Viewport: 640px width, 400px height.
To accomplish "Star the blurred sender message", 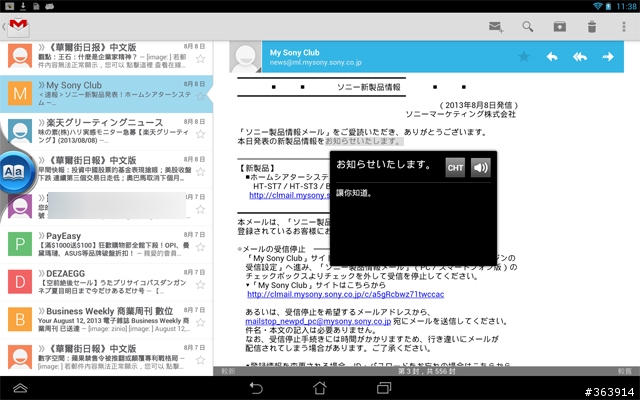I will click(200, 209).
